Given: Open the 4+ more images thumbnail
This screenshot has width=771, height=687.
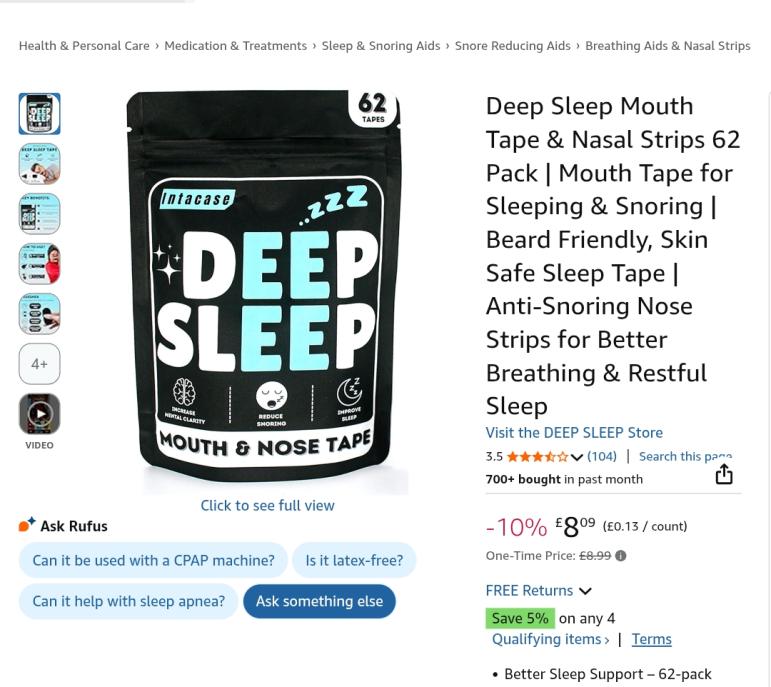Looking at the screenshot, I should pos(39,364).
